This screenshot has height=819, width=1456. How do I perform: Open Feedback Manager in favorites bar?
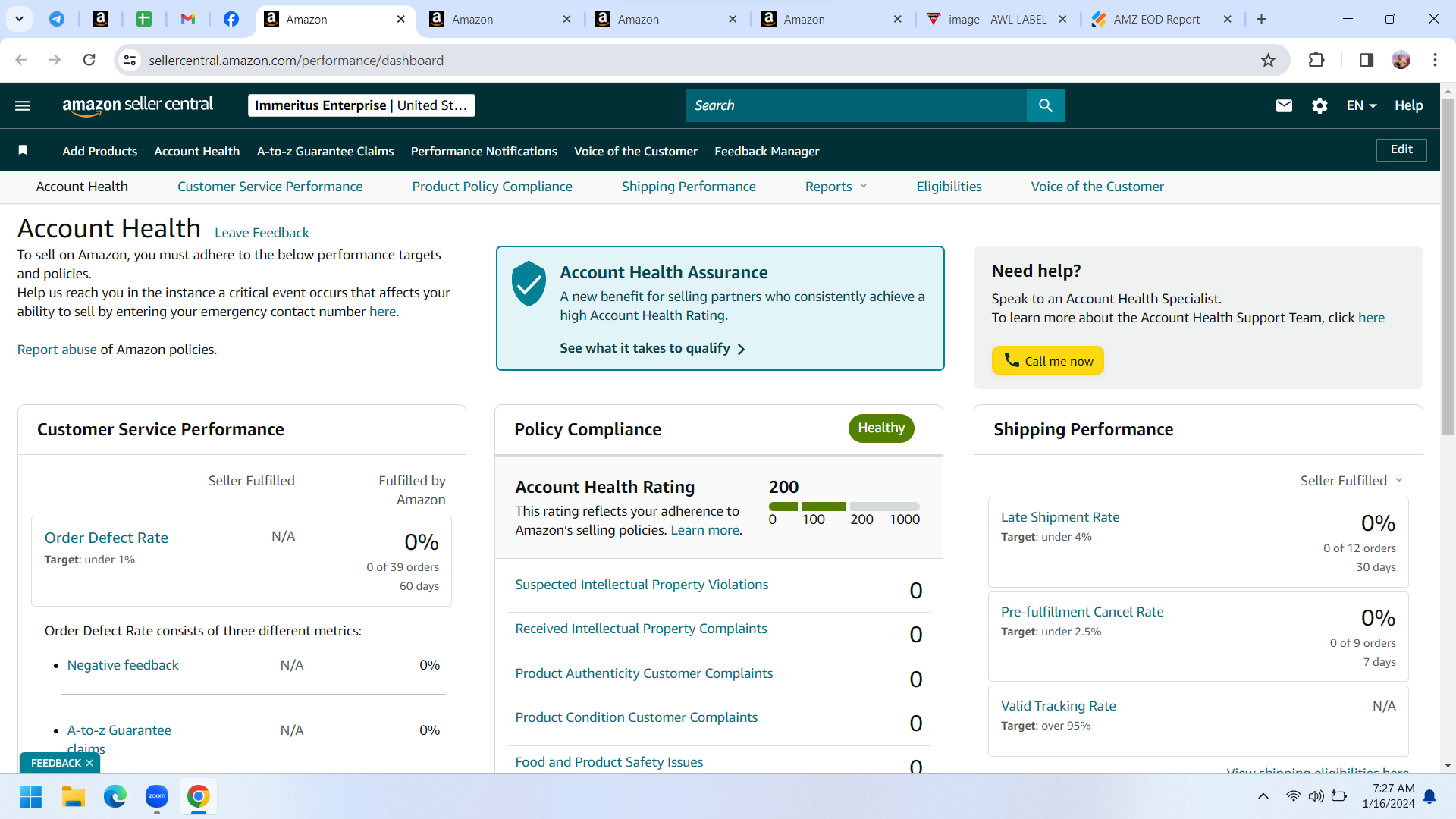(767, 151)
